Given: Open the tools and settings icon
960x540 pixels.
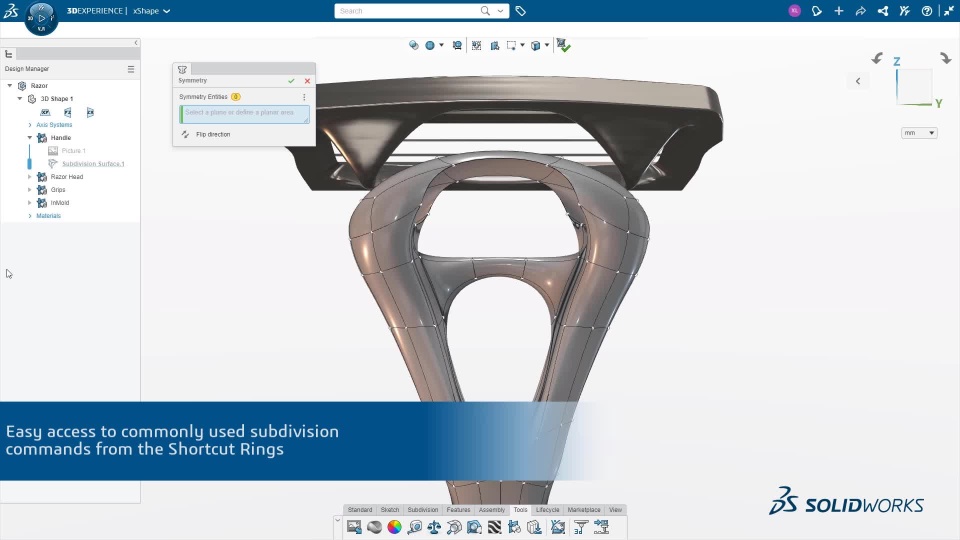Looking at the screenshot, I should (x=904, y=10).
